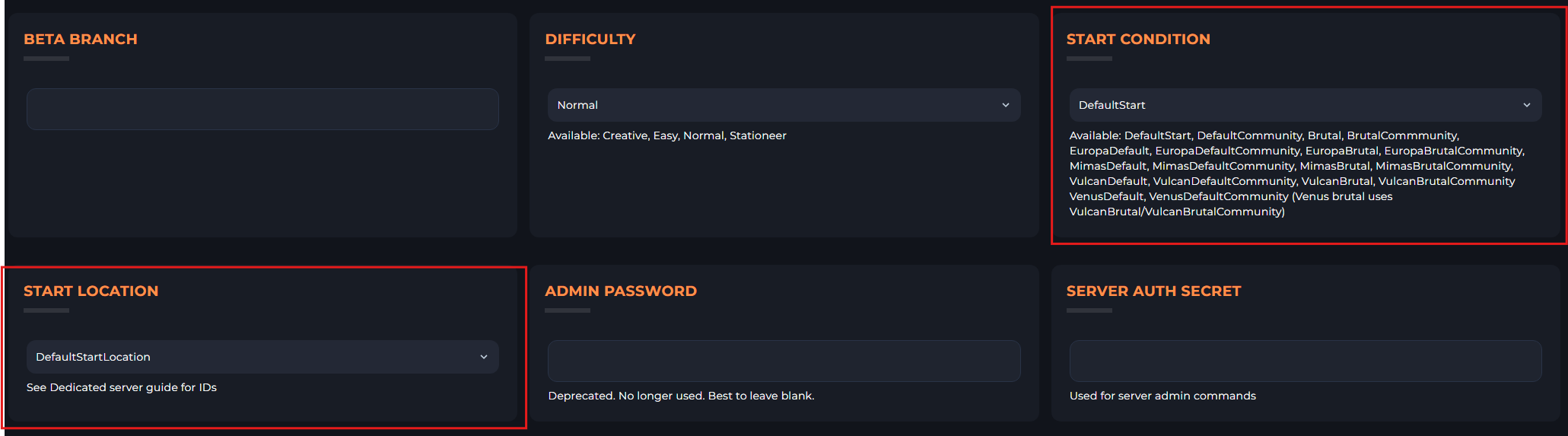Expand the DefaultStart condition dropdown
Screen dimensions: 1568x436
coord(1304,105)
